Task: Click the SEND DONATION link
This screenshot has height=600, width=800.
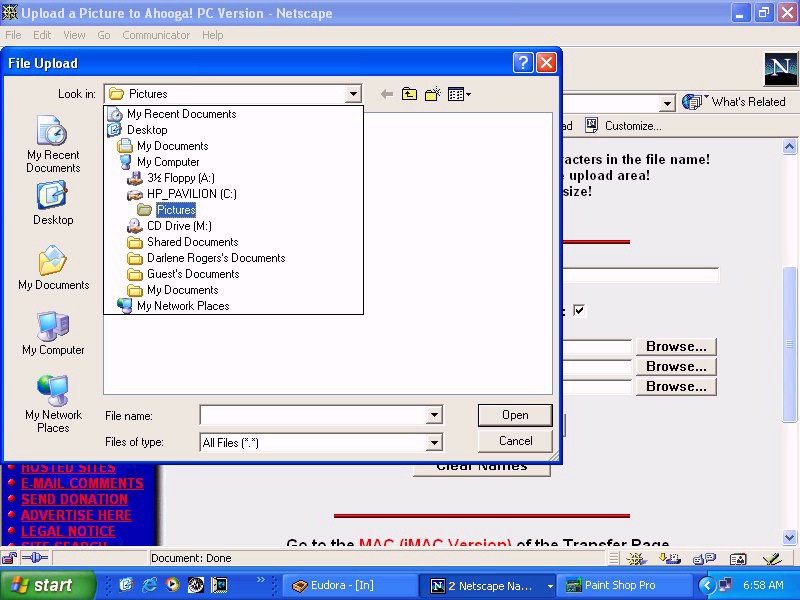Action: [x=74, y=499]
